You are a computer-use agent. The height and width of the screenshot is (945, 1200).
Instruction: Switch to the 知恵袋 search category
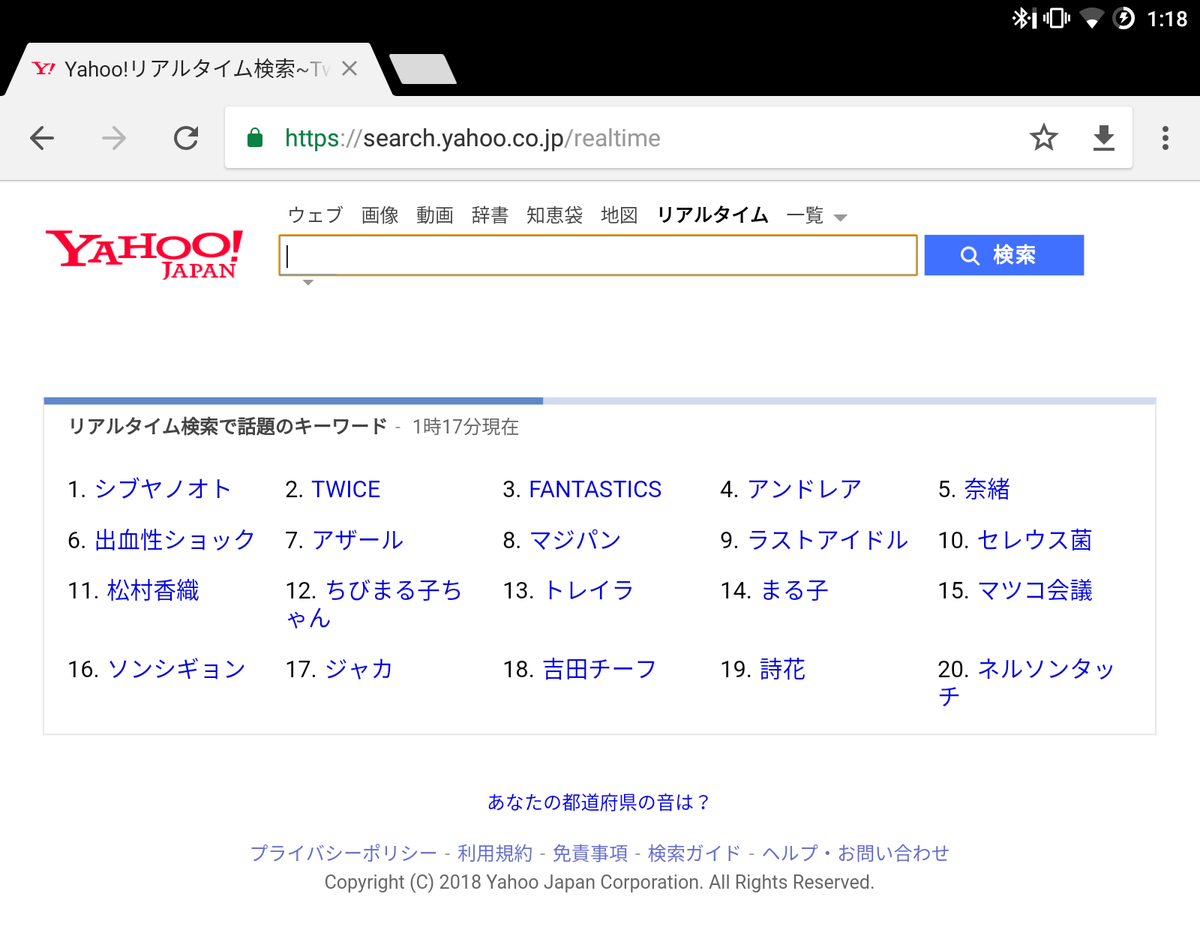[x=554, y=215]
